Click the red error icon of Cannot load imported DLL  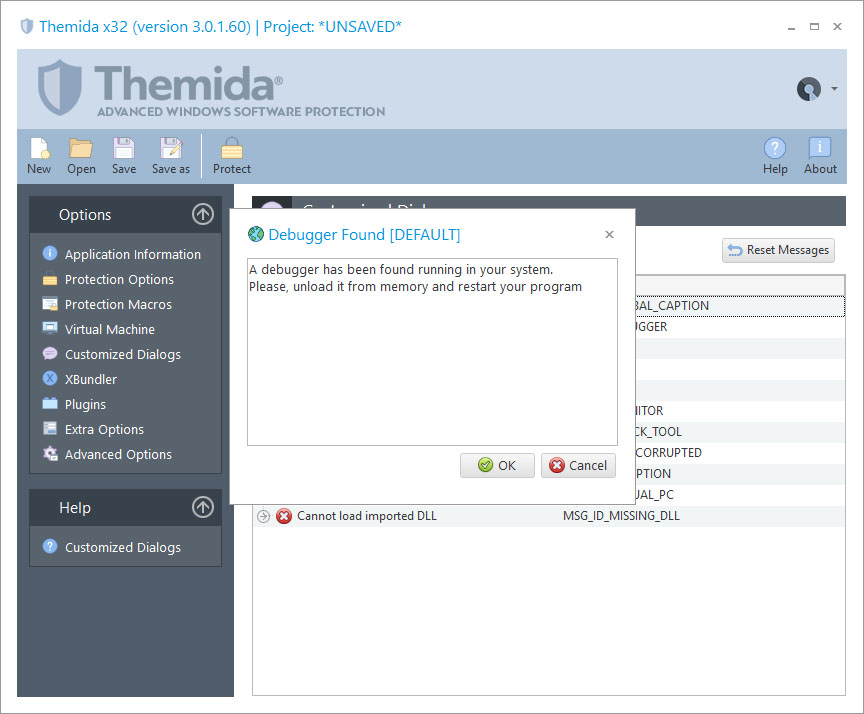coord(284,516)
